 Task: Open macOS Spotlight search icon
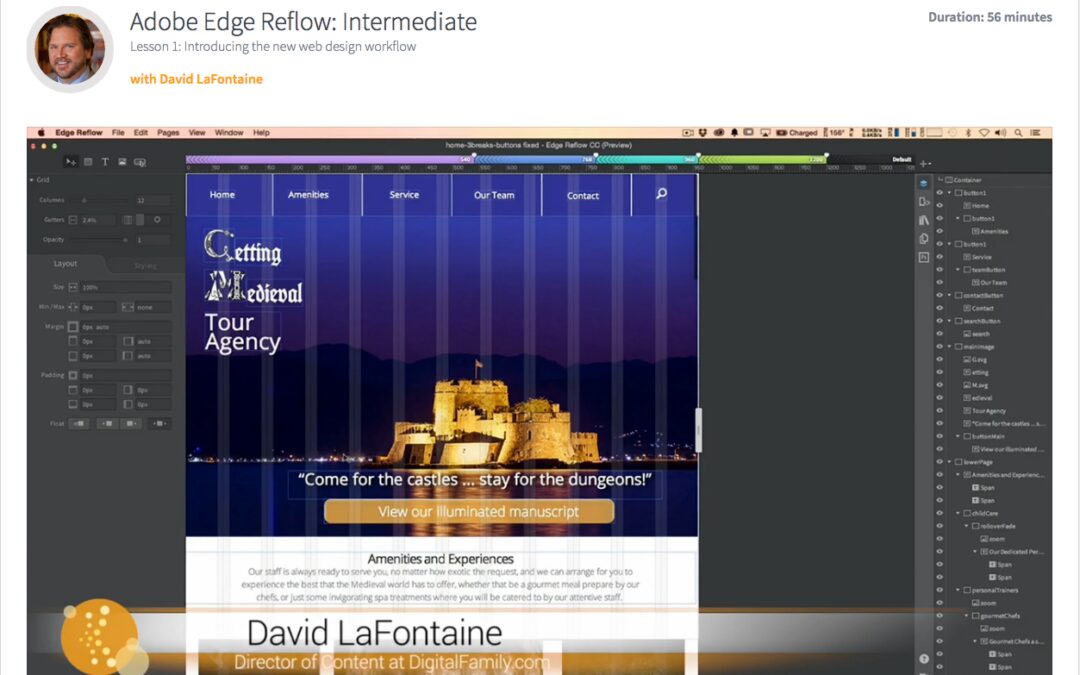1018,132
